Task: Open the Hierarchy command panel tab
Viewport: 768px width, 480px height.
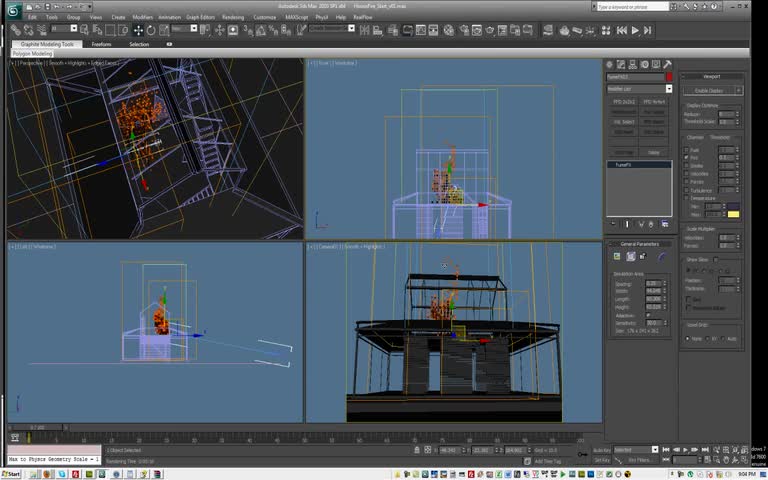Action: (633, 64)
